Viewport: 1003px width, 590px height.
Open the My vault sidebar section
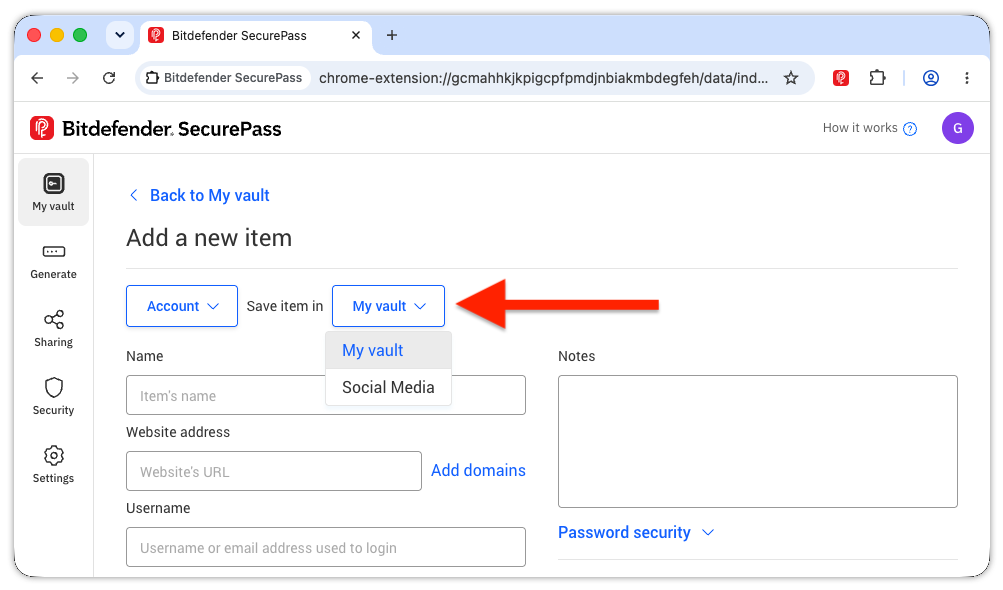[53, 192]
